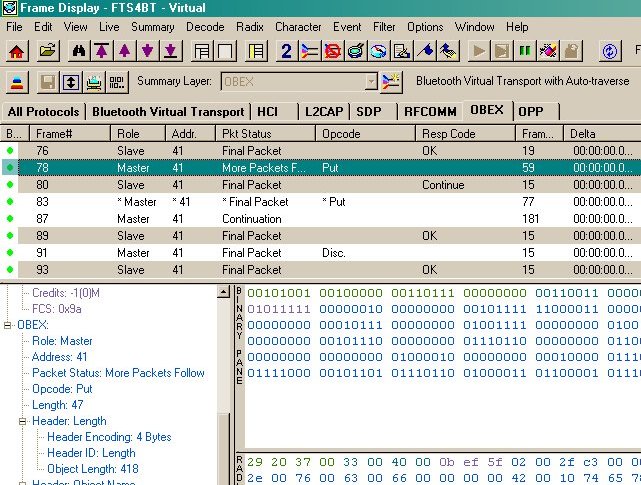641x485 pixels.
Task: Open Find using the binoculars icon
Action: click(x=78, y=51)
